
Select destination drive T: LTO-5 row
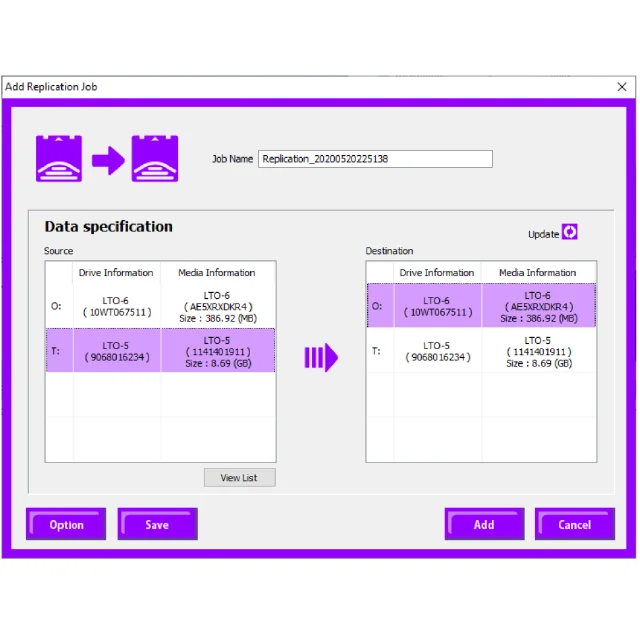tap(481, 351)
